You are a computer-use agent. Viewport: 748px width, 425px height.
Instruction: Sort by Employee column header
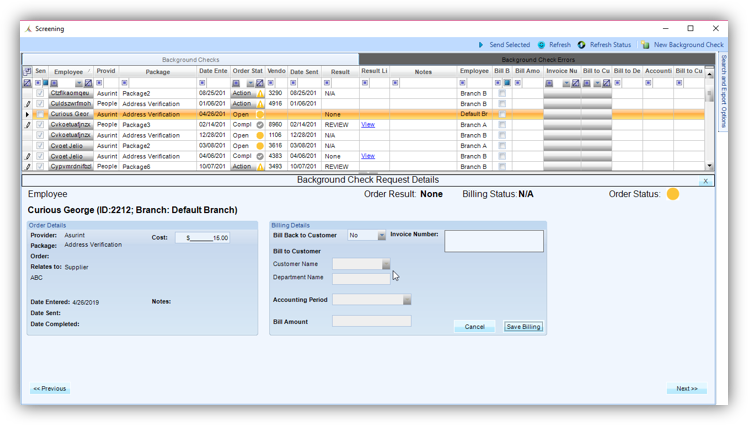pos(69,72)
